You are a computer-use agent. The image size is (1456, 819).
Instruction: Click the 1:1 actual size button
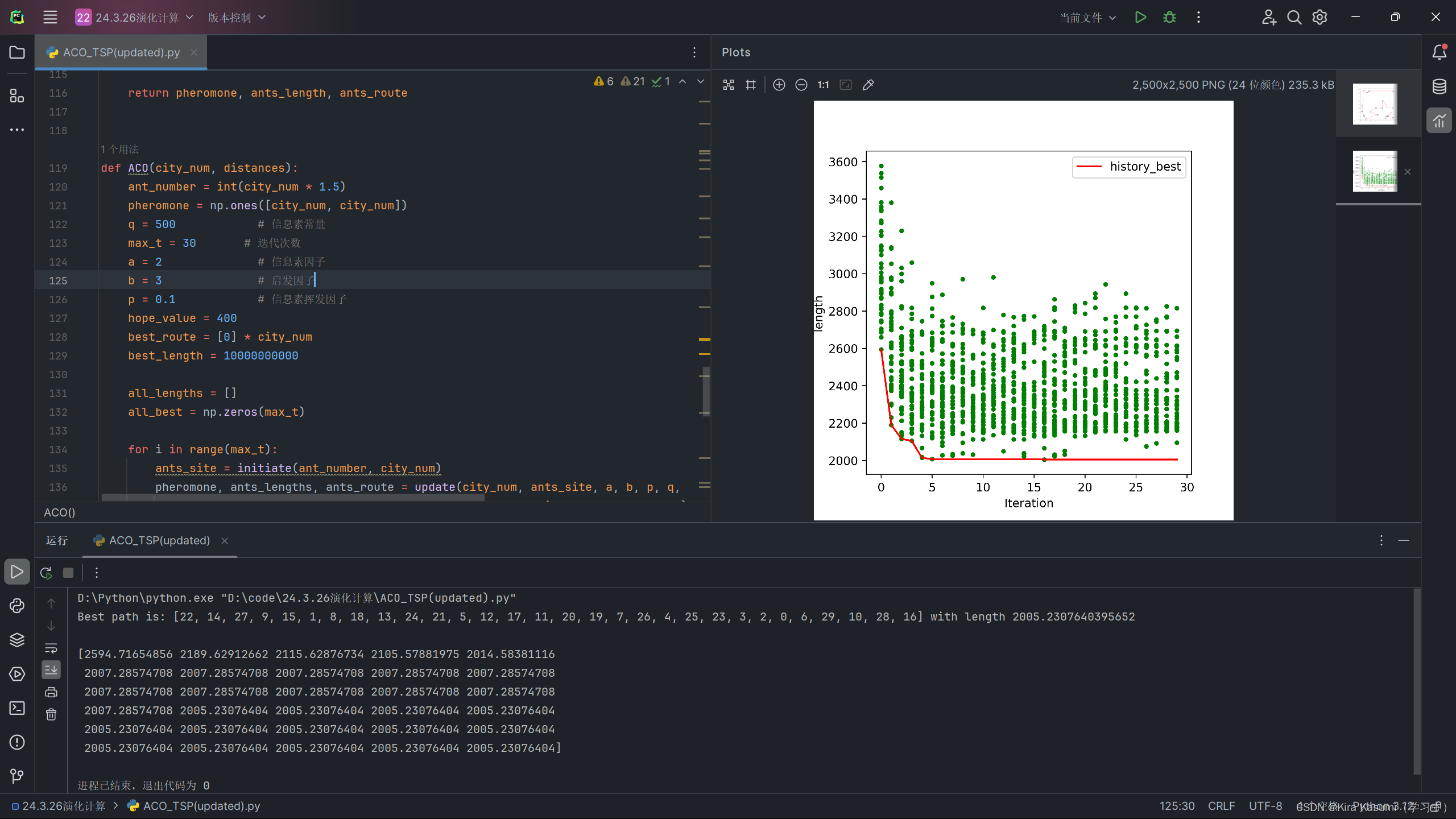click(x=823, y=85)
